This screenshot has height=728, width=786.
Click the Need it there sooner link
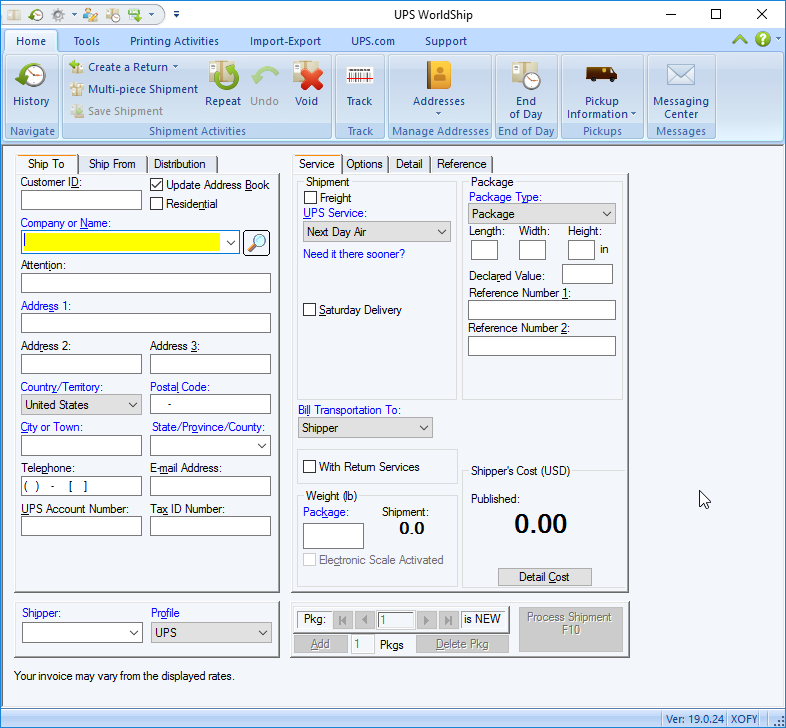pos(354,254)
